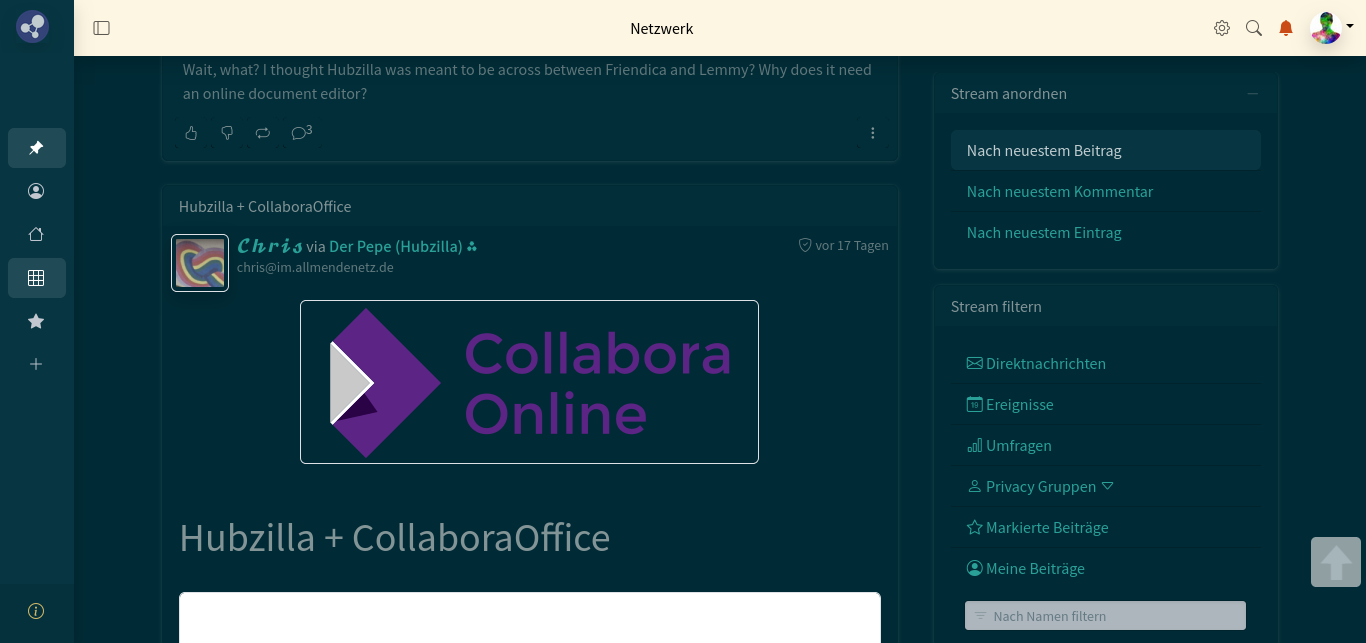The width and height of the screenshot is (1366, 643).
Task: Select Nach neuestem Kommentar sorting
Action: [x=1059, y=191]
